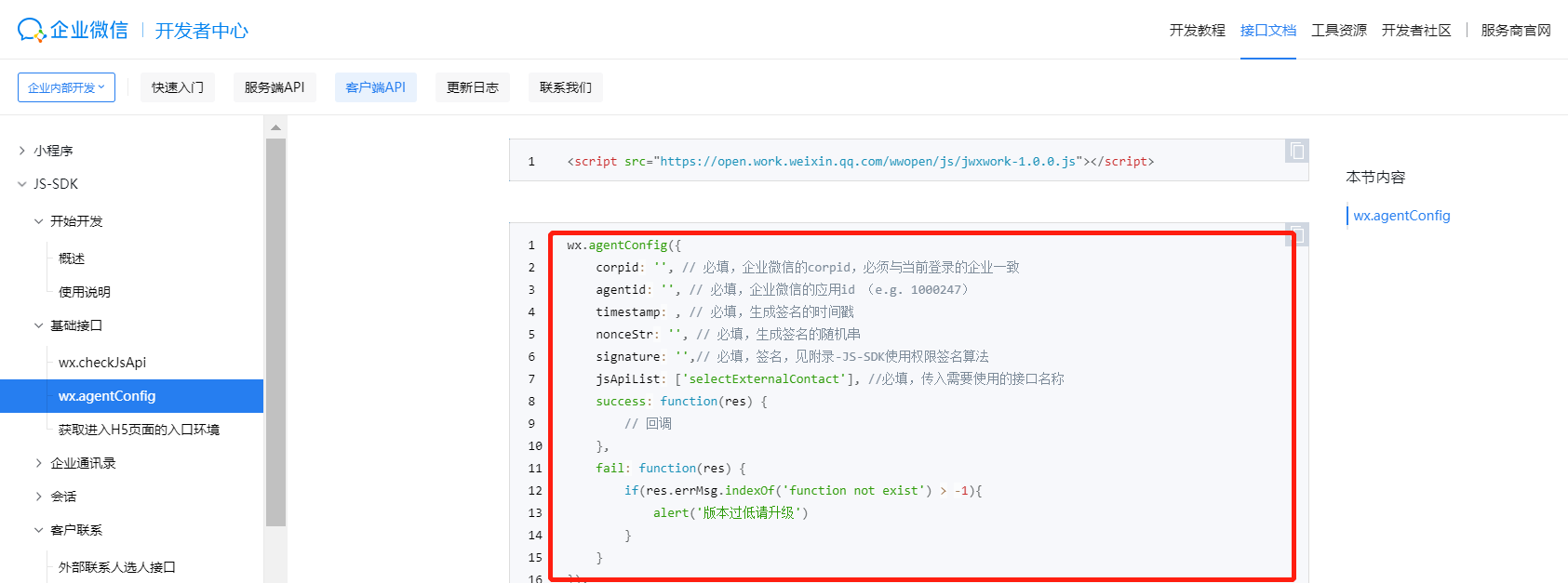Expand the 会话 section
The width and height of the screenshot is (1568, 583).
point(39,497)
